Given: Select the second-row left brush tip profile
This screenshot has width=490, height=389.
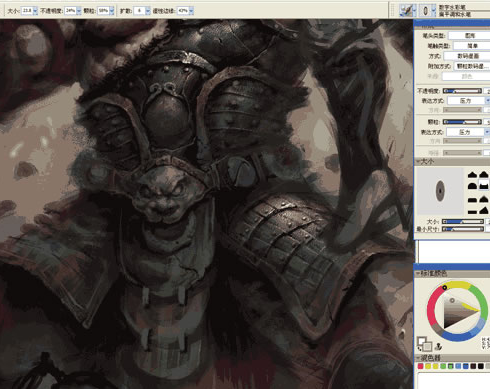Looking at the screenshot, I should pos(472,186).
